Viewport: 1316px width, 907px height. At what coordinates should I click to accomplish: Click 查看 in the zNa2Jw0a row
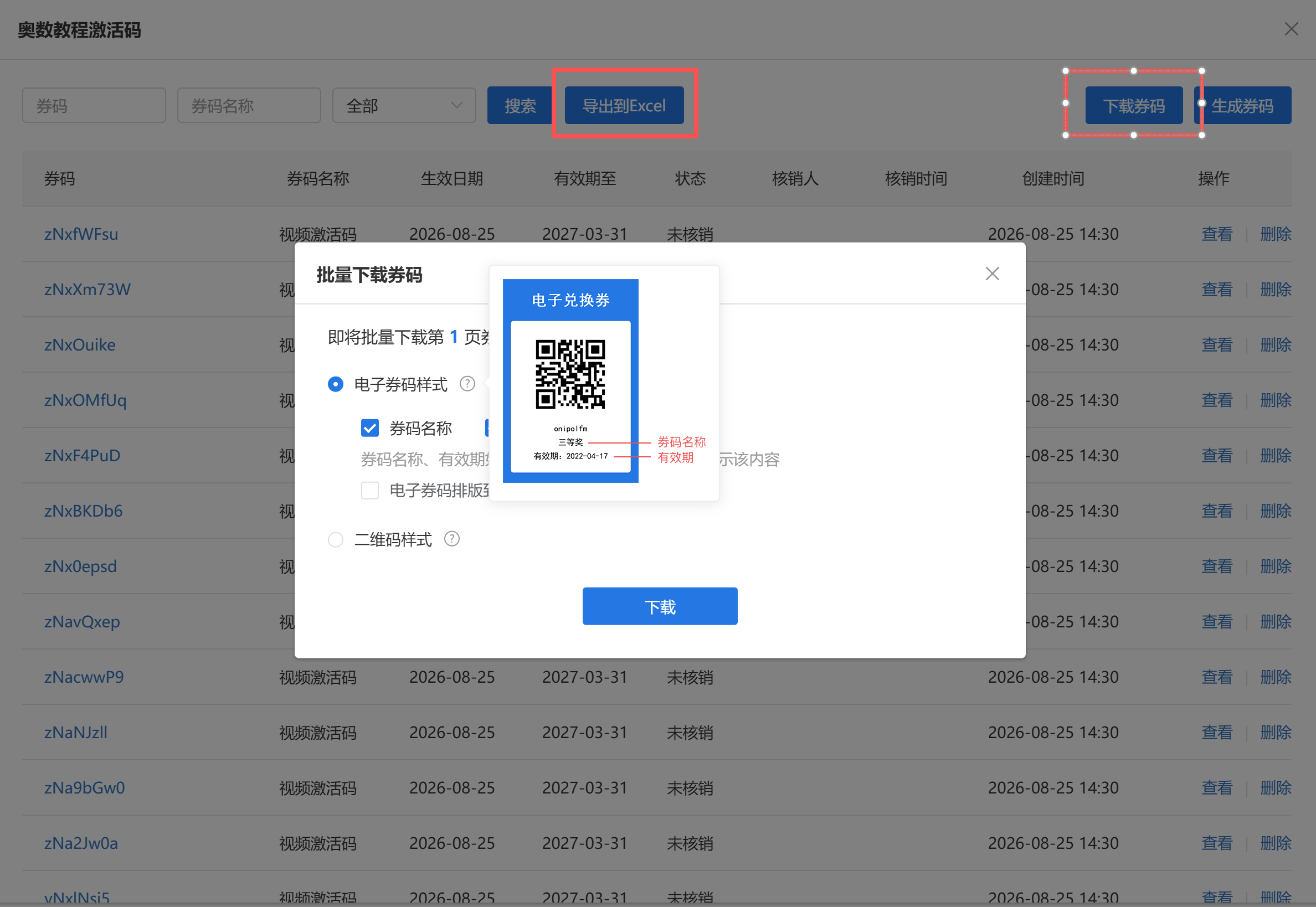(1216, 843)
